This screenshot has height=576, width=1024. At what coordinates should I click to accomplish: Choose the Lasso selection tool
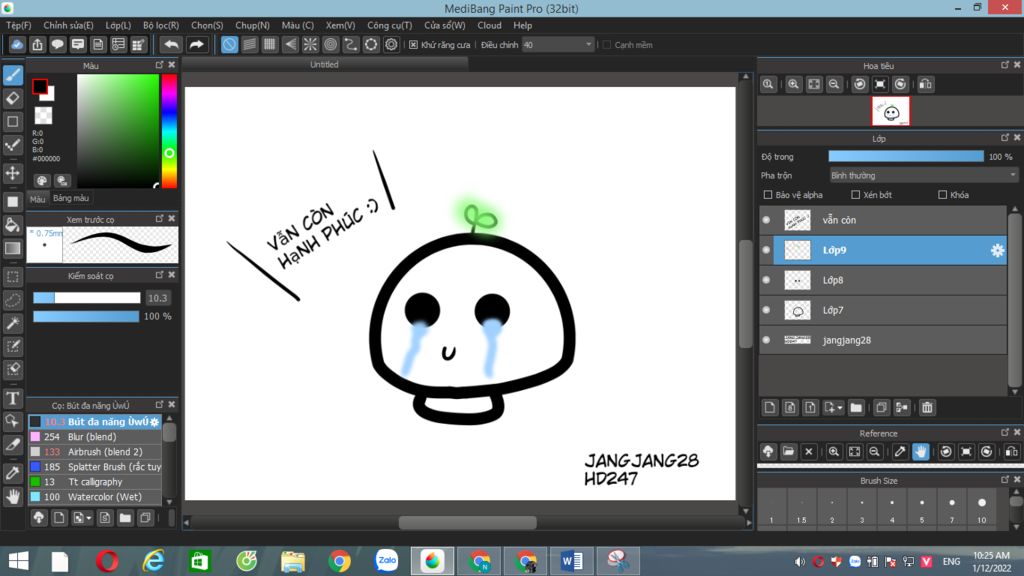click(13, 300)
